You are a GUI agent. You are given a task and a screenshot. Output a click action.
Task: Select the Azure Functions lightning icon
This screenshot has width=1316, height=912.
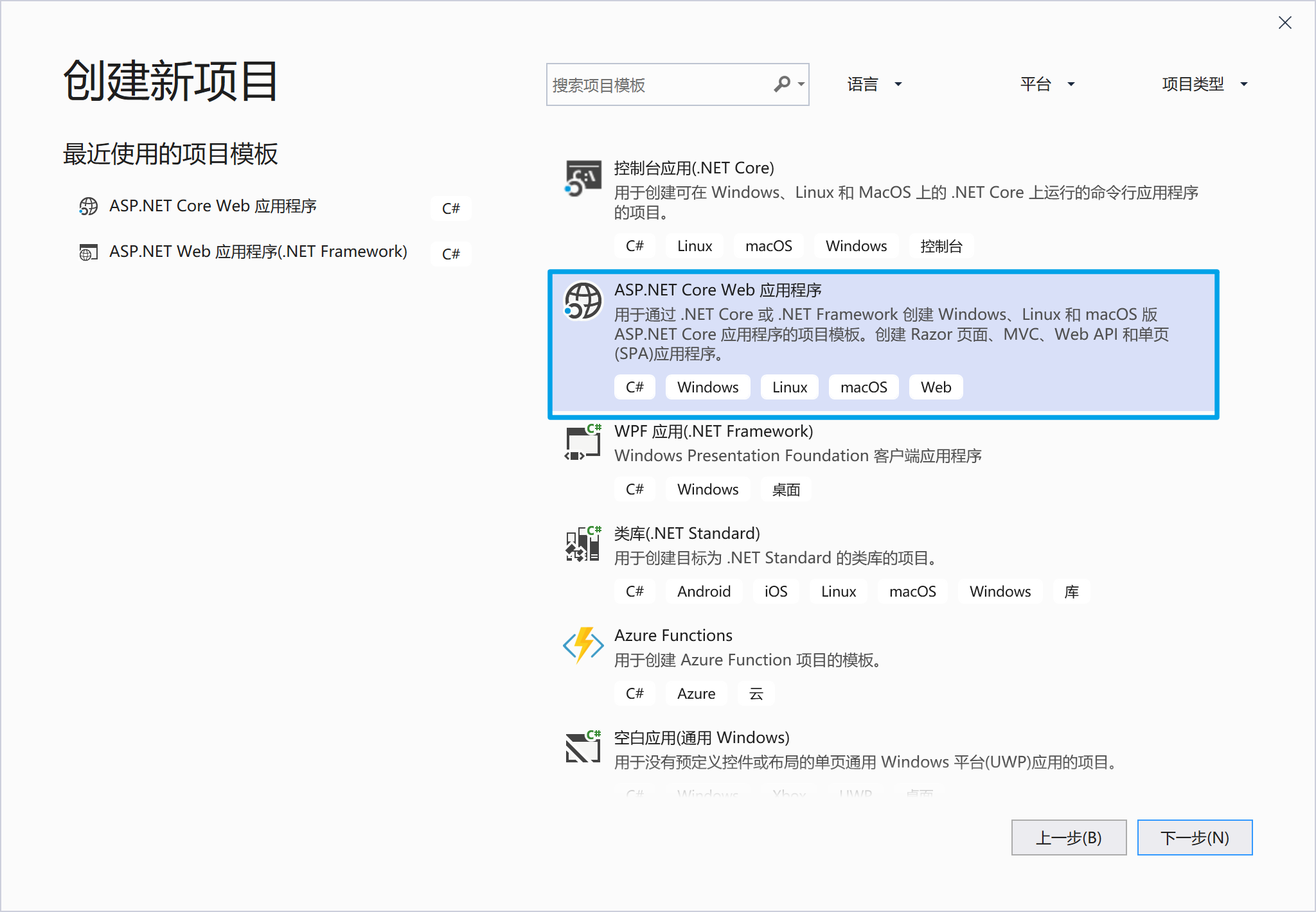pos(582,647)
